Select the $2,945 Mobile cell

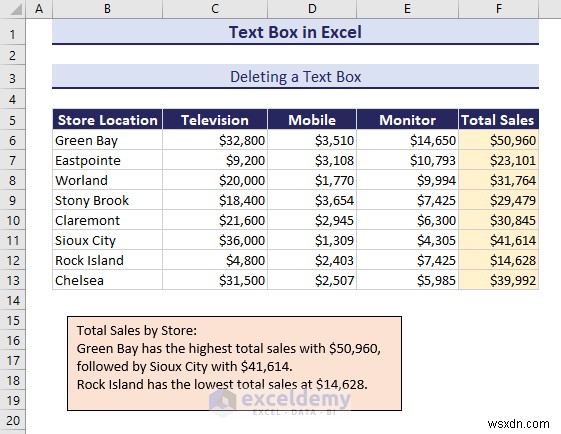(x=312, y=220)
